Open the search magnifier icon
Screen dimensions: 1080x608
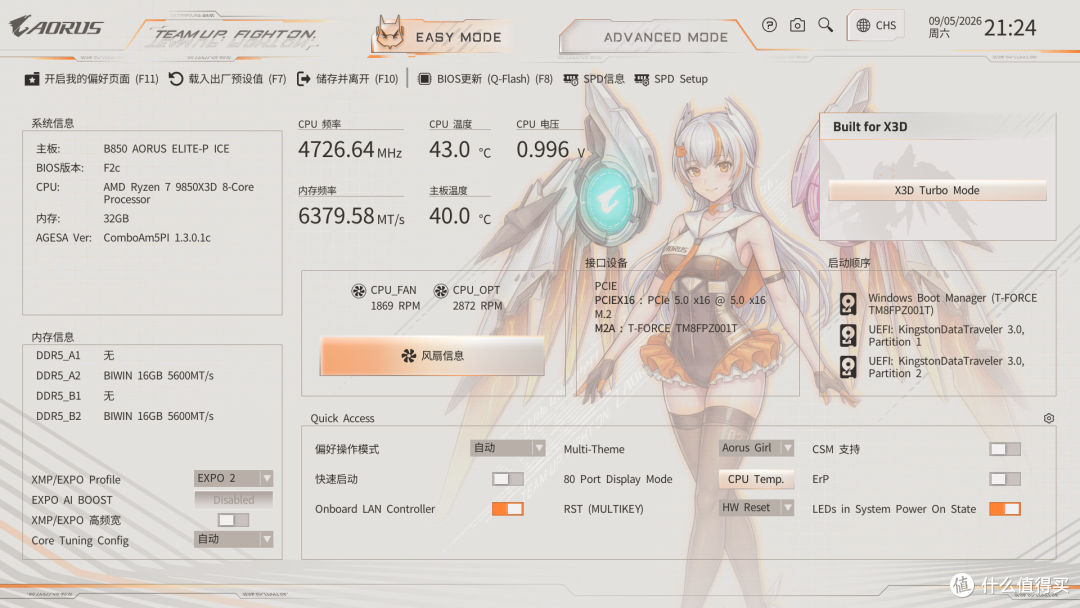pos(825,25)
